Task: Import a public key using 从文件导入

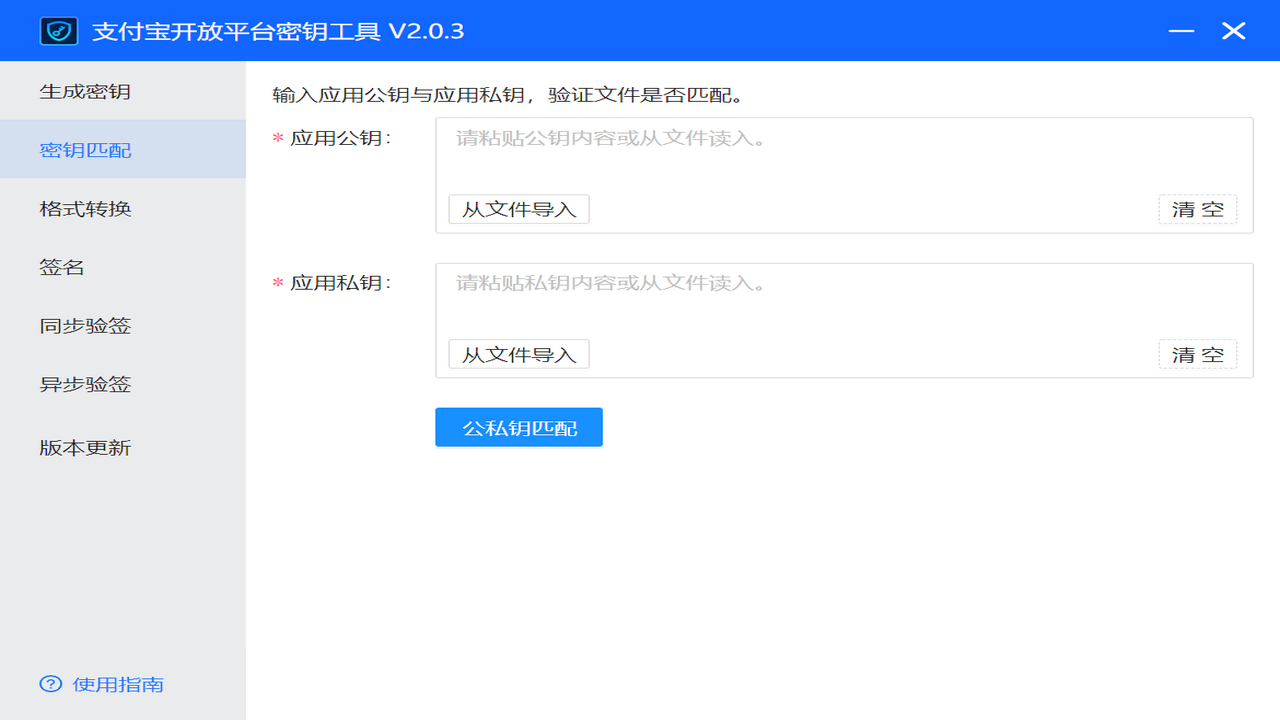Action: click(518, 209)
